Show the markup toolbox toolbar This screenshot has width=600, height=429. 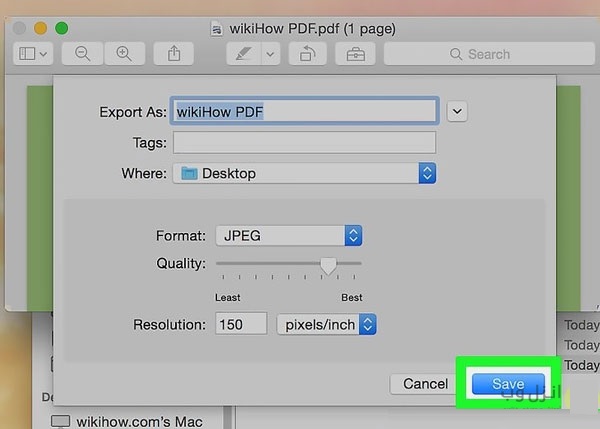pos(355,54)
